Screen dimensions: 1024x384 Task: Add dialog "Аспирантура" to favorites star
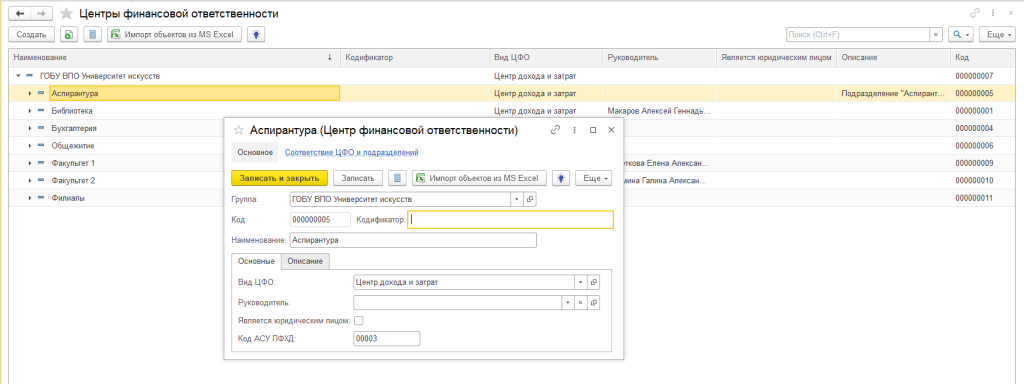tap(239, 130)
